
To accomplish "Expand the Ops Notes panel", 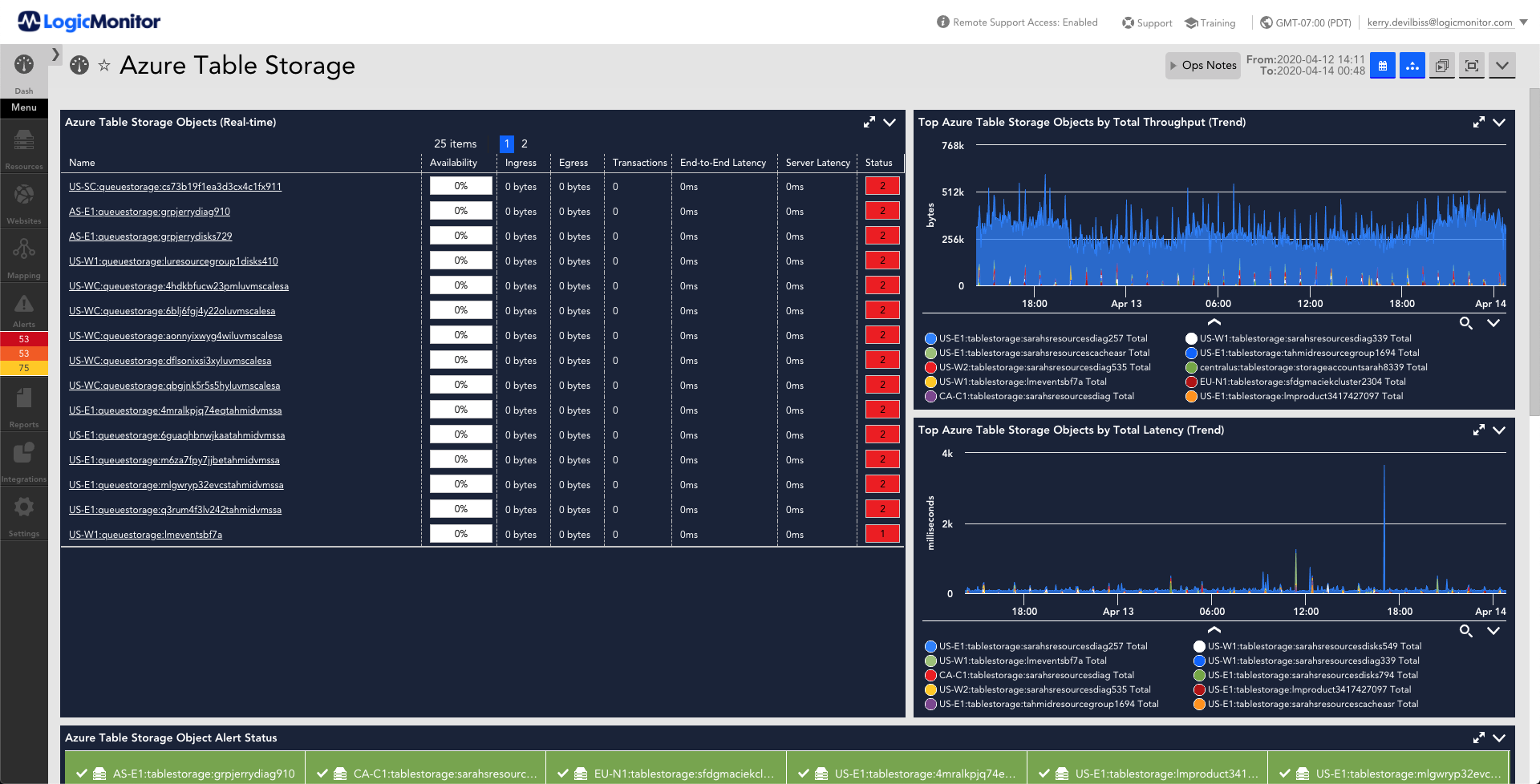I will [1203, 66].
